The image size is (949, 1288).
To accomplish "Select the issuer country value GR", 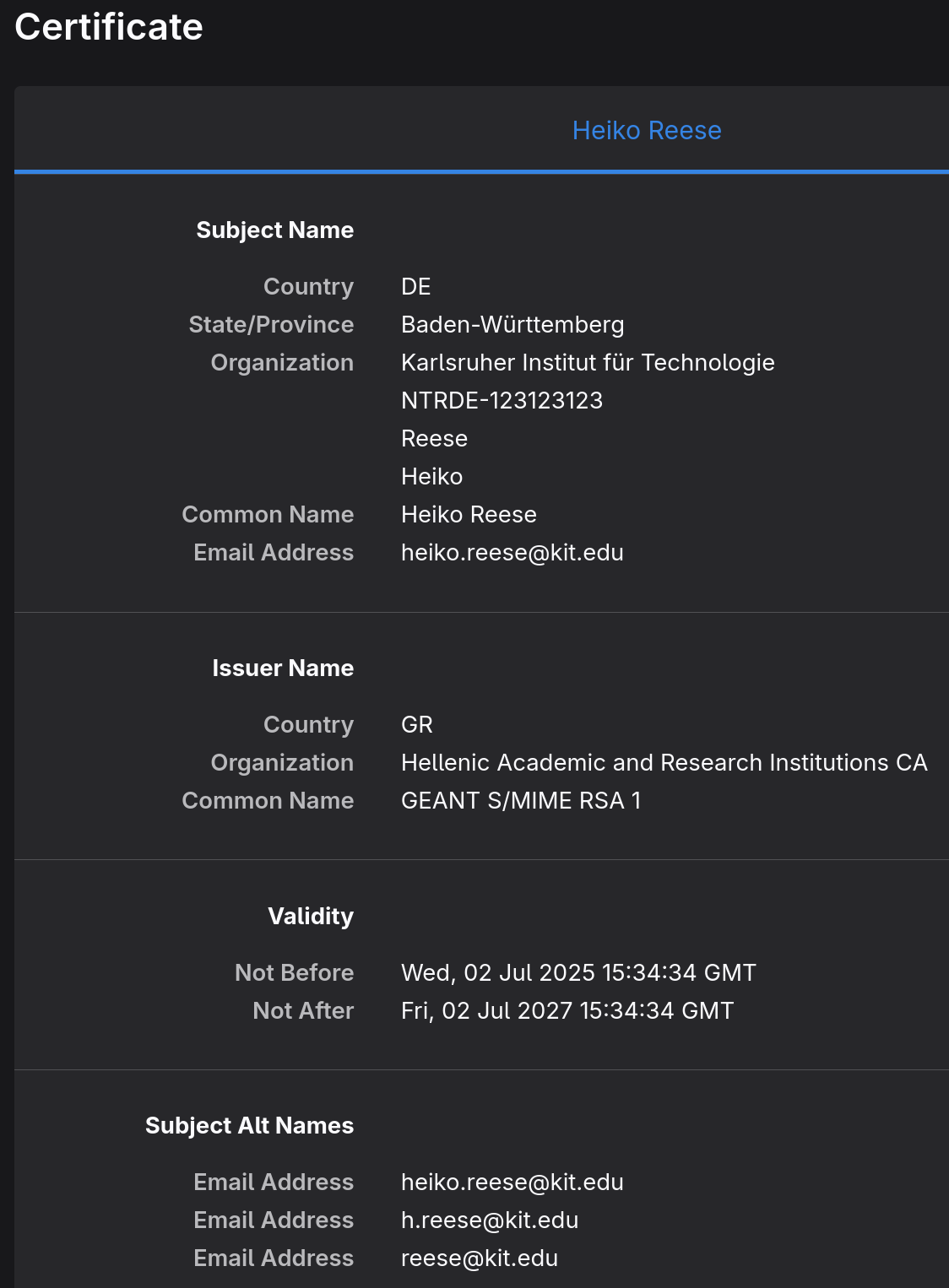I will click(417, 724).
